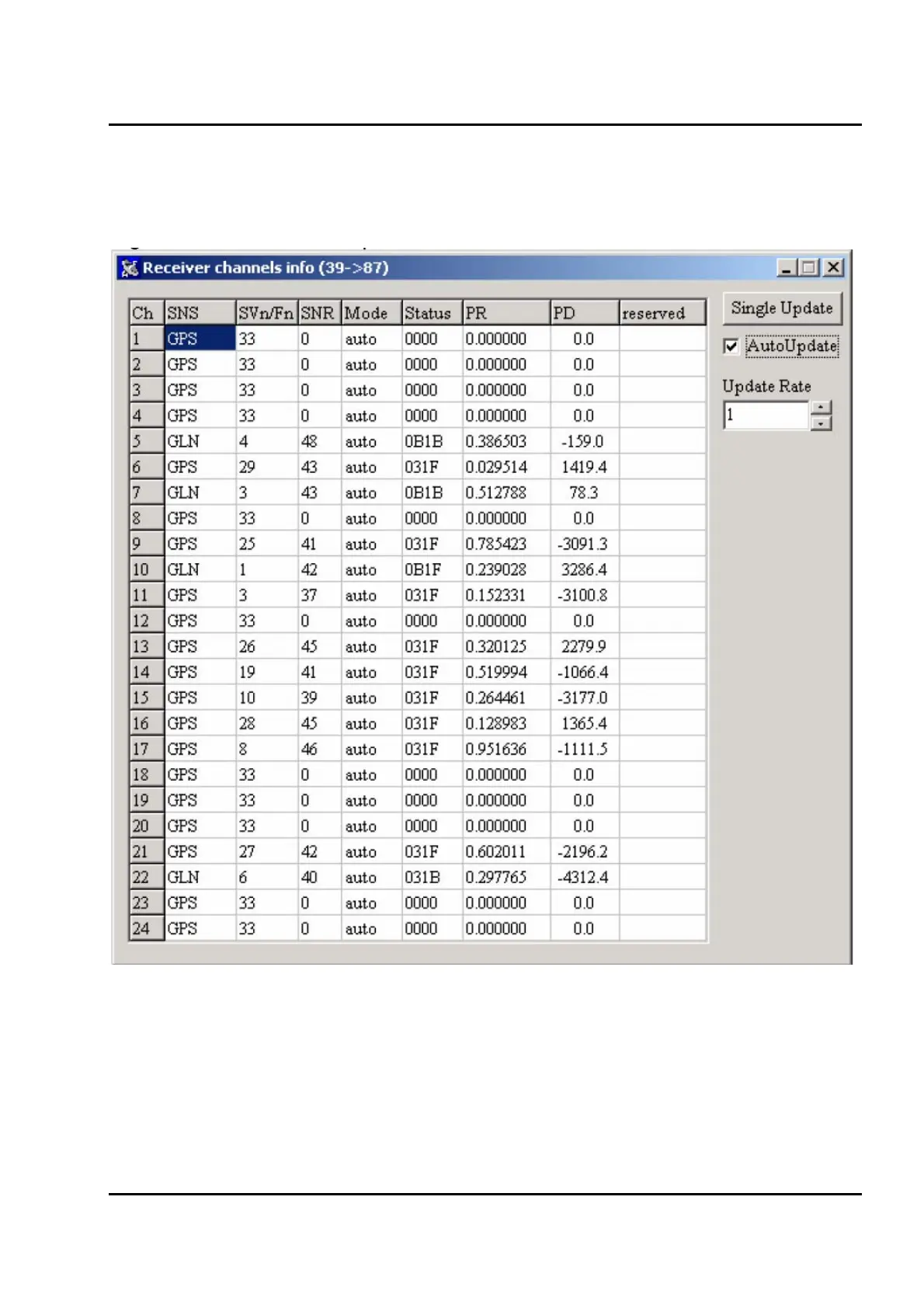Click PD value 1419.4

click(584, 467)
